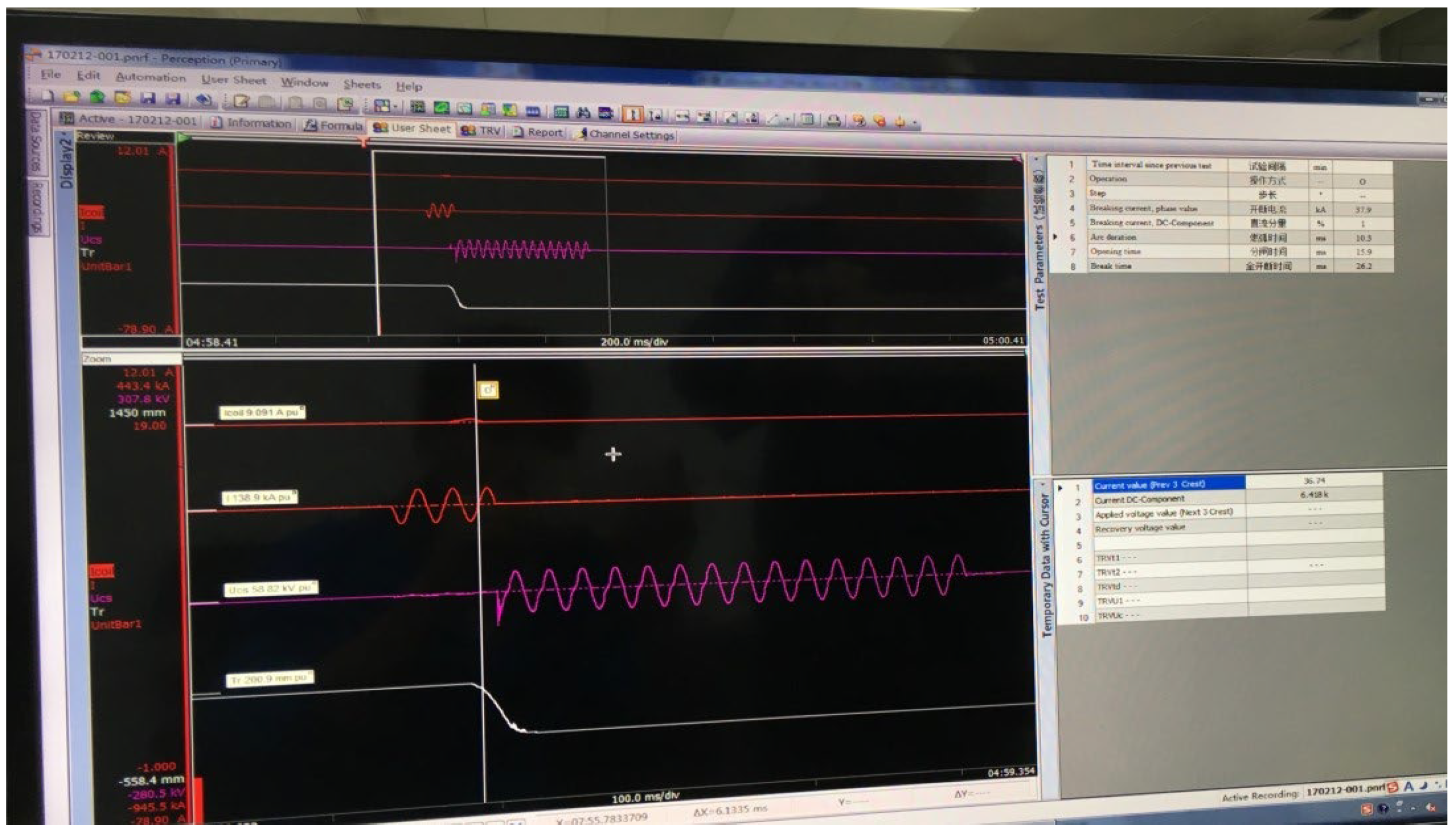Open the Automation menu
The width and height of the screenshot is (1456, 834).
coord(150,77)
